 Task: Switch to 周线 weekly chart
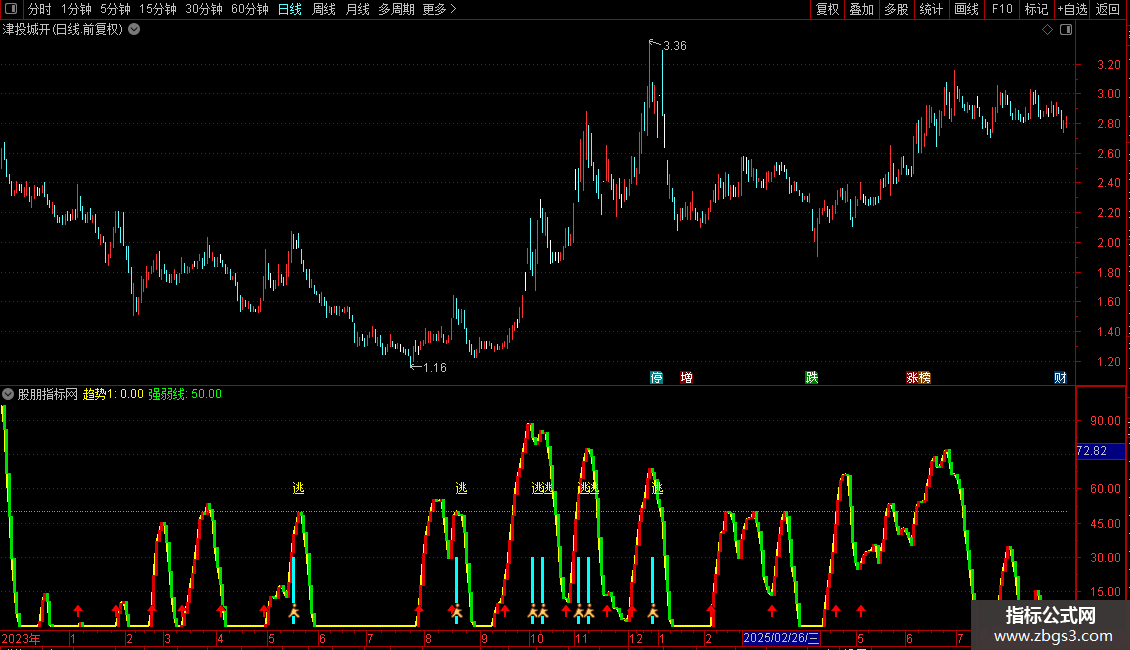[x=324, y=9]
